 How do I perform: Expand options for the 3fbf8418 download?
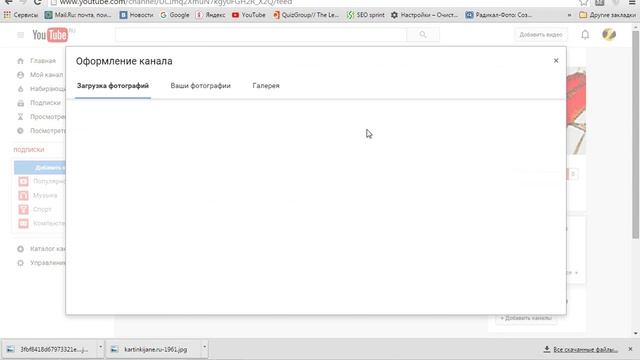point(100,348)
